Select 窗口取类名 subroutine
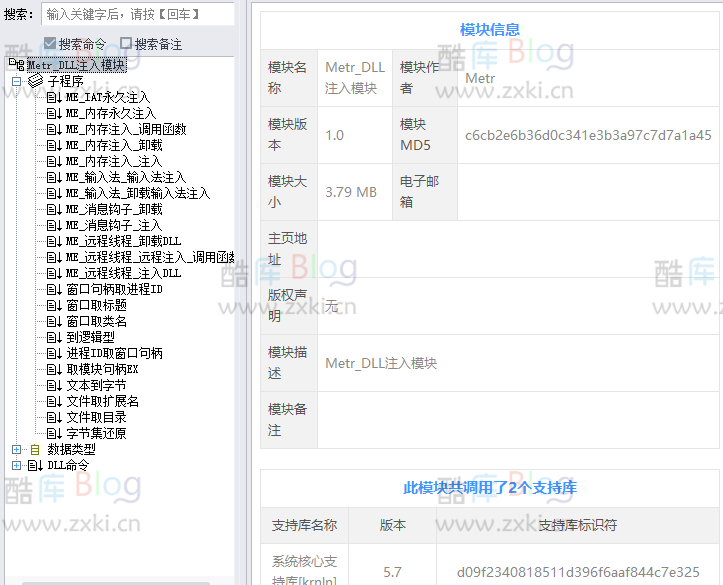This screenshot has width=723, height=585. click(96, 321)
